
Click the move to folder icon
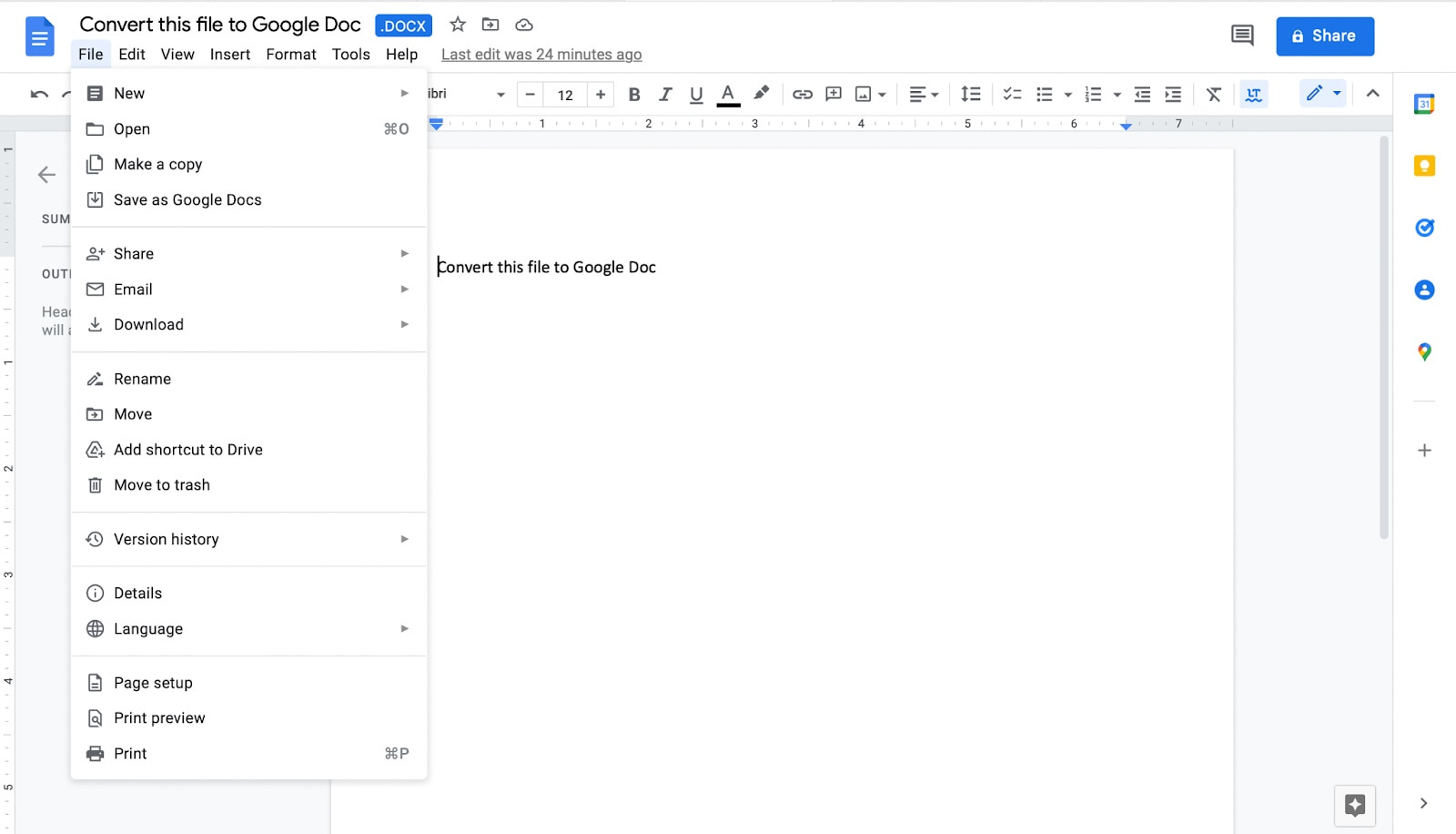tap(490, 25)
